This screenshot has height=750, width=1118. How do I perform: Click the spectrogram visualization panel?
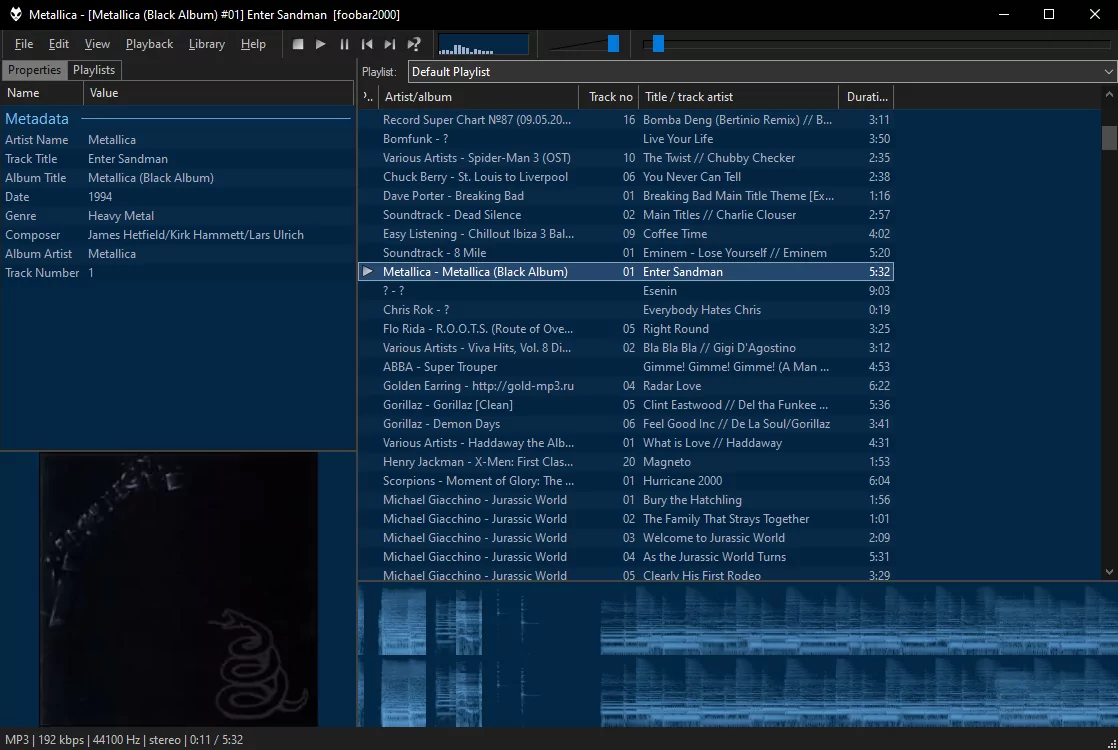[737, 655]
